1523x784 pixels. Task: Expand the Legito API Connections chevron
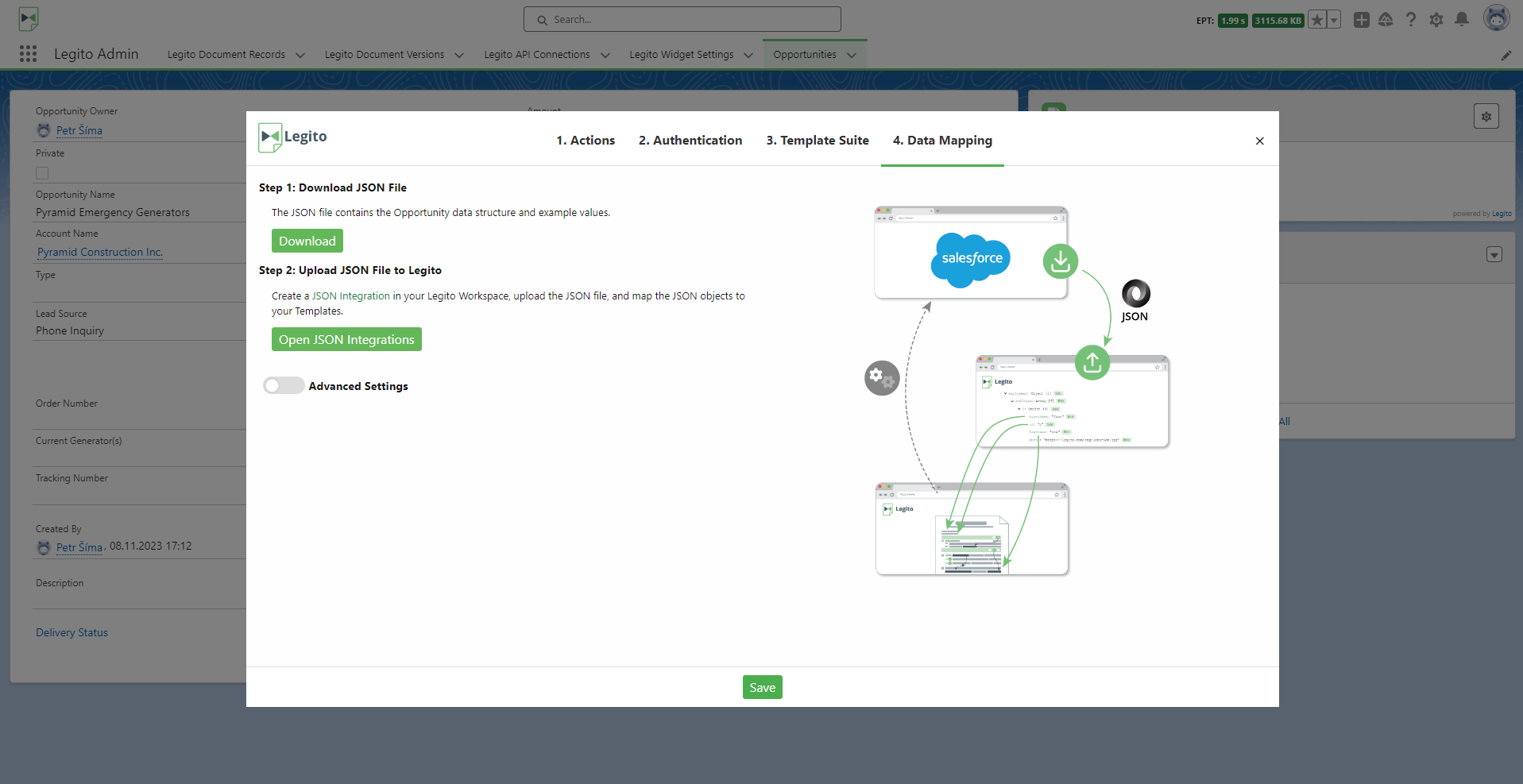click(605, 55)
